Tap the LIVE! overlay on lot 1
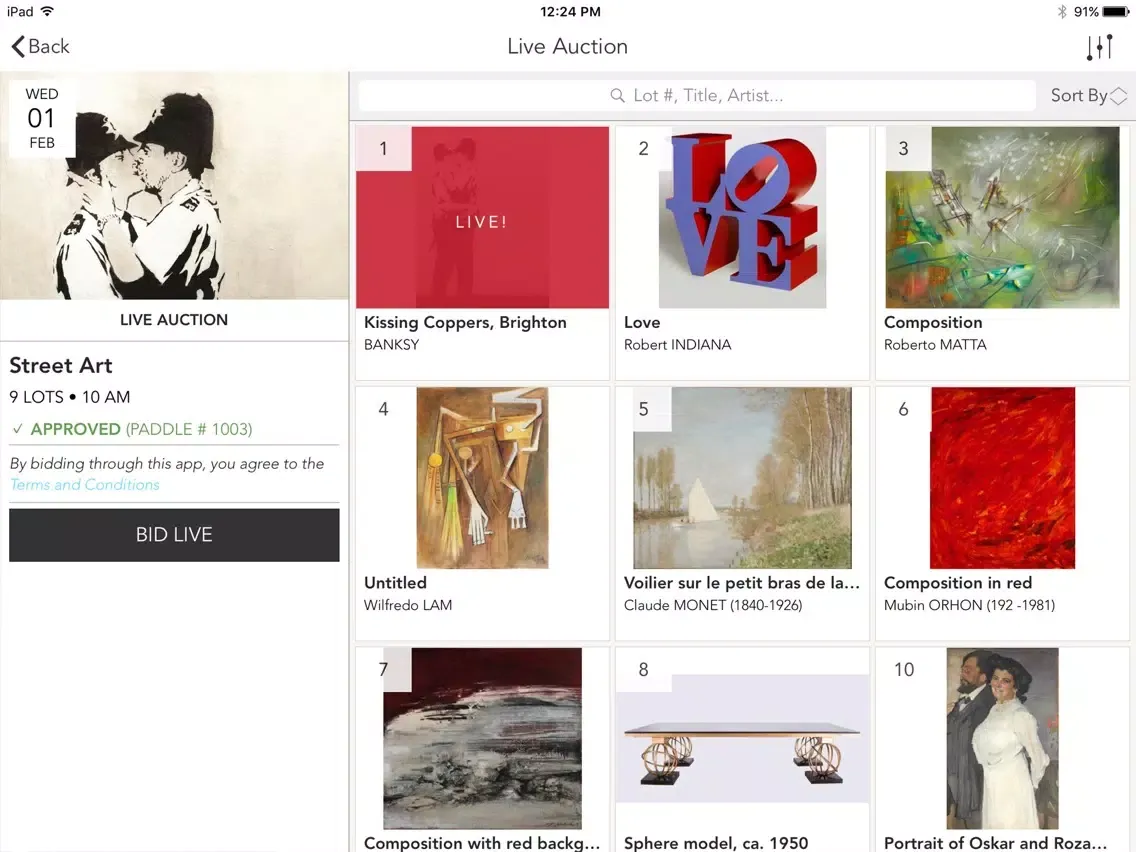This screenshot has height=852, width=1136. [x=481, y=222]
